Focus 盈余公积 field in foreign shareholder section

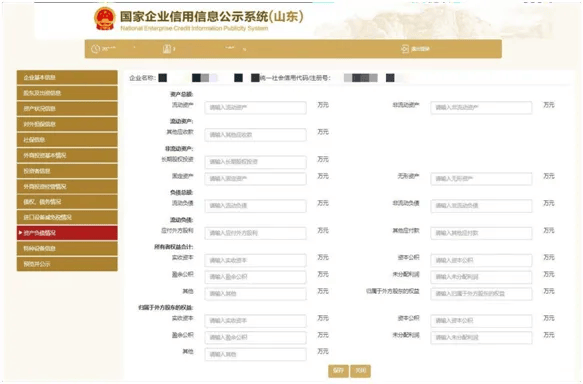[255, 338]
